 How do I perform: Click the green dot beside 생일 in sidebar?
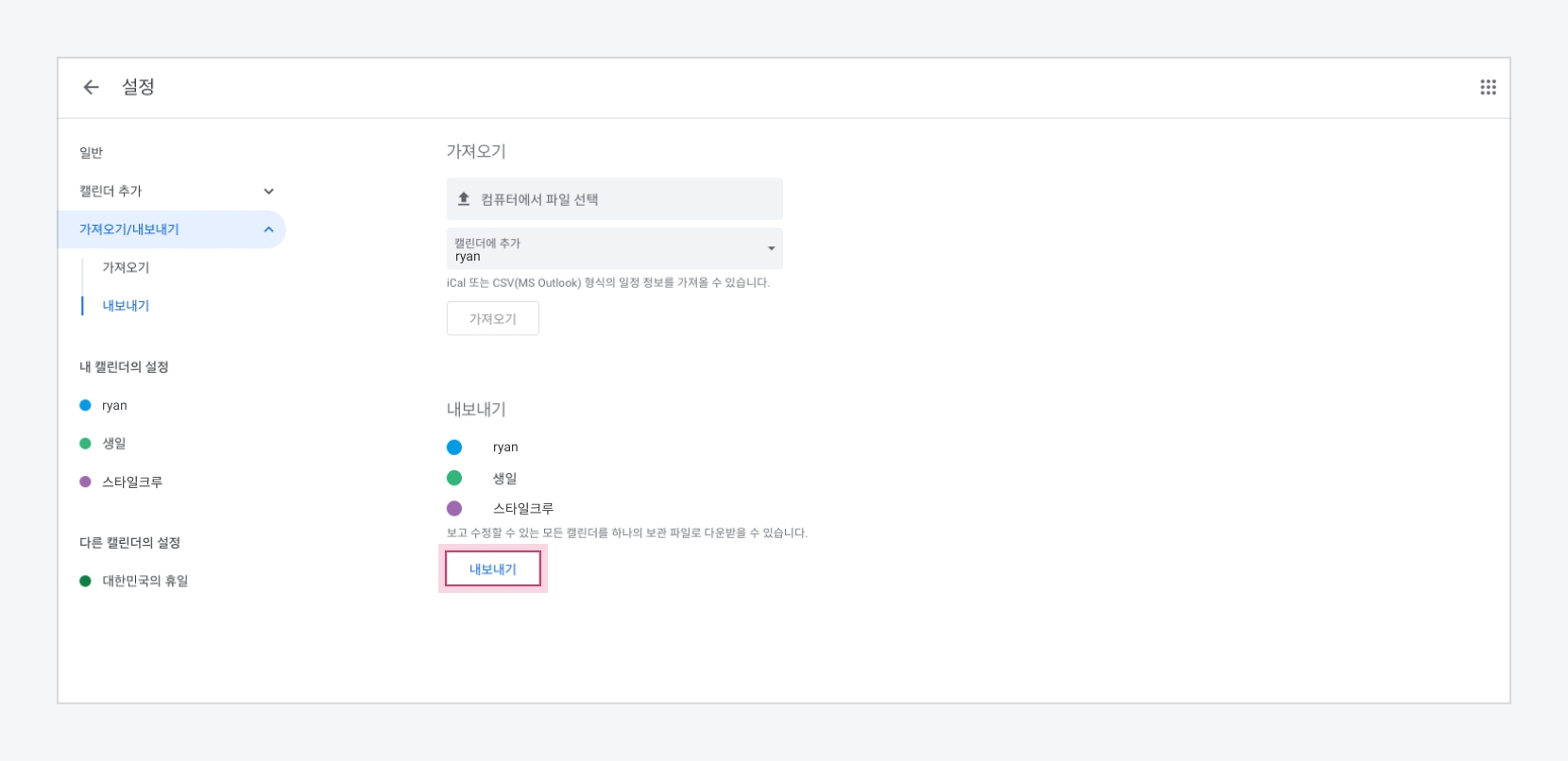pos(85,444)
